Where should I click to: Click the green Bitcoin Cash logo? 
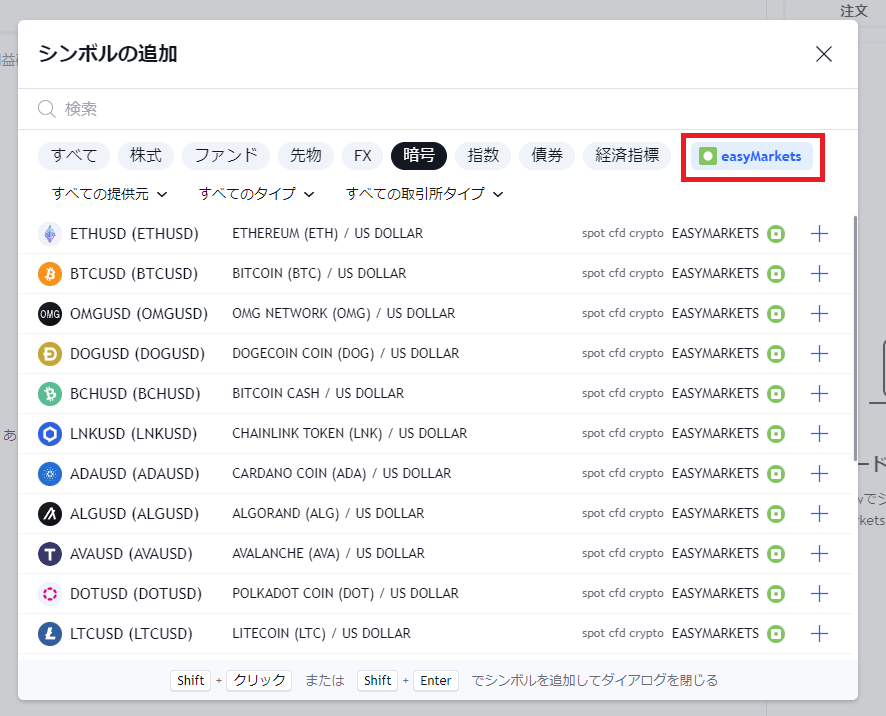(50, 394)
